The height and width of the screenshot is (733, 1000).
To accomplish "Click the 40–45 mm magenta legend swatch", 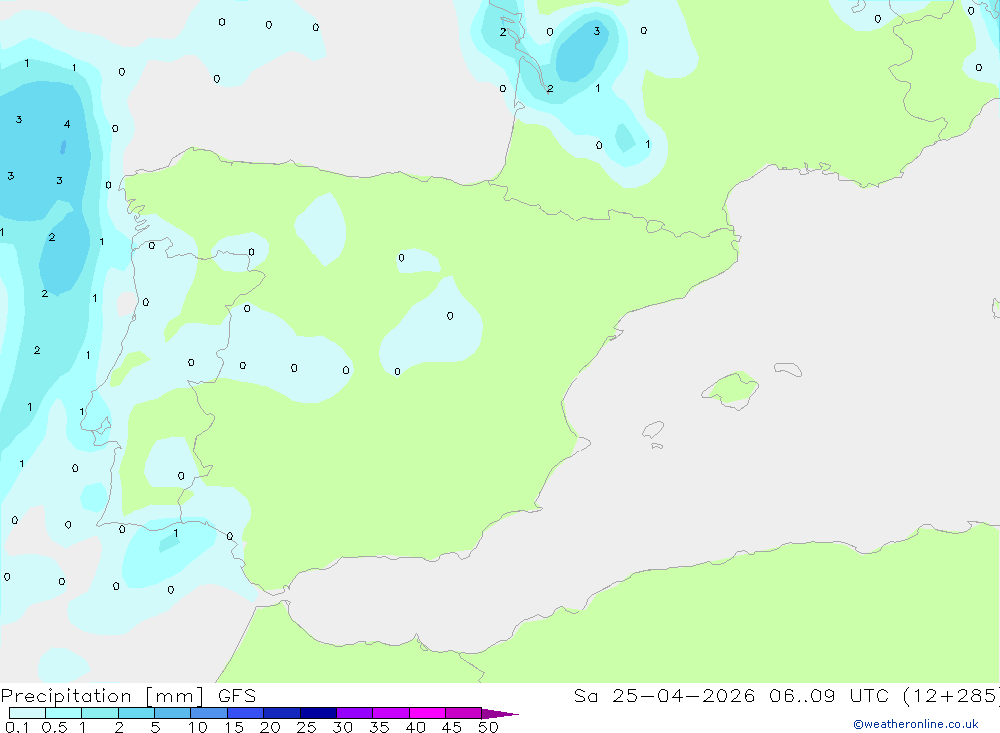I will tap(427, 713).
